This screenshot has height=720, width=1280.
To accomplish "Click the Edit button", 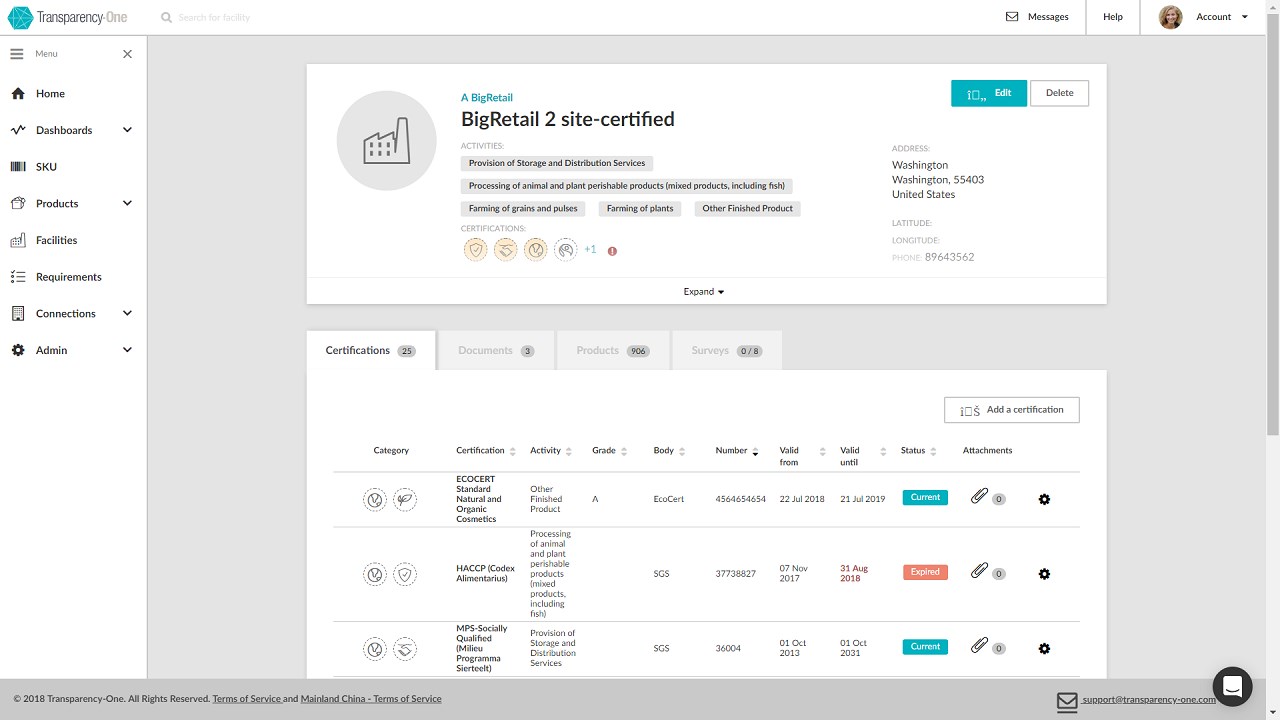I will (x=989, y=93).
